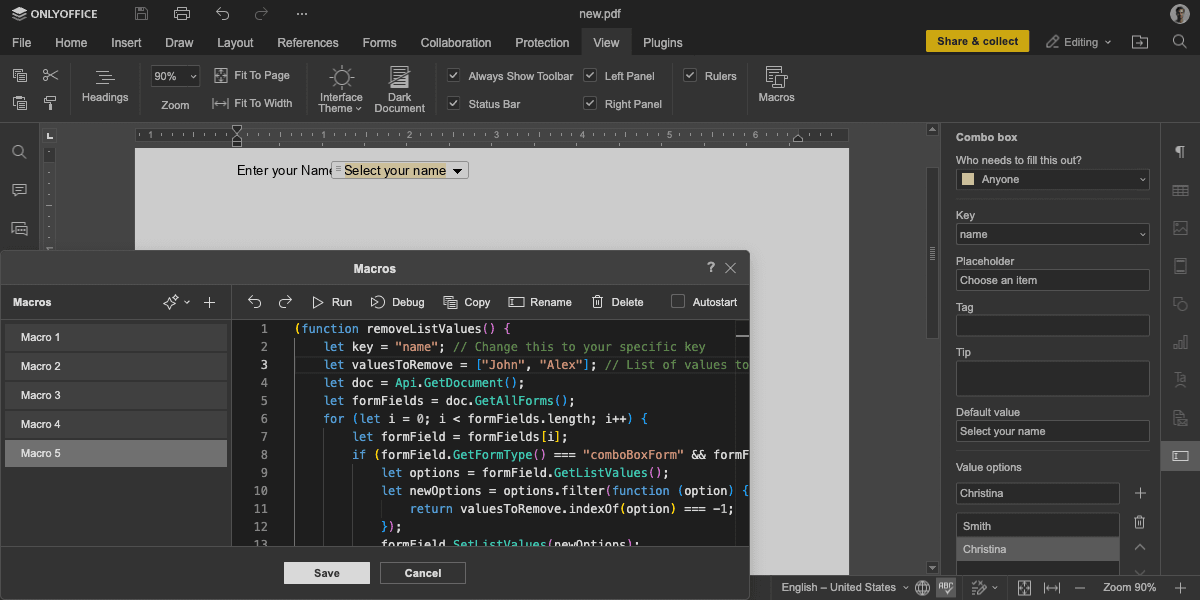Rename the selected macro
This screenshot has width=1200, height=600.
[x=540, y=302]
